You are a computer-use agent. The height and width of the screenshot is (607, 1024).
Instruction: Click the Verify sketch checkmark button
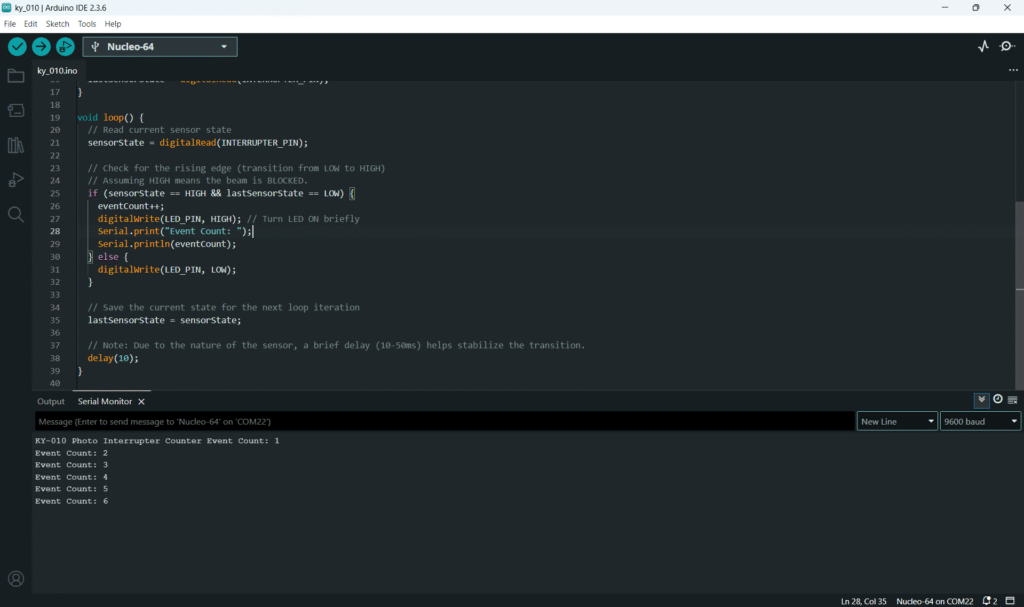click(17, 46)
